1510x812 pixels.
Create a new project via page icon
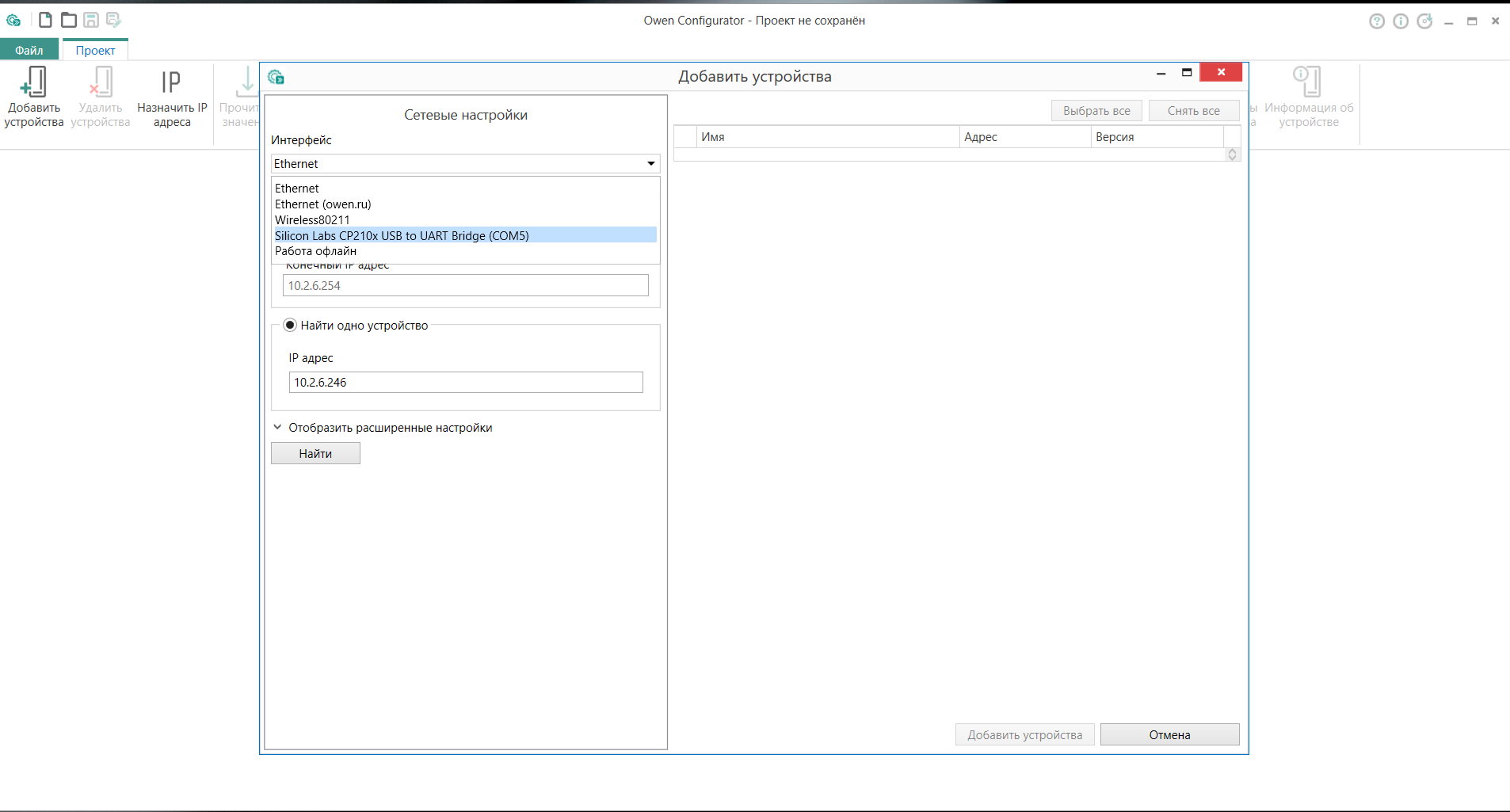coord(45,20)
